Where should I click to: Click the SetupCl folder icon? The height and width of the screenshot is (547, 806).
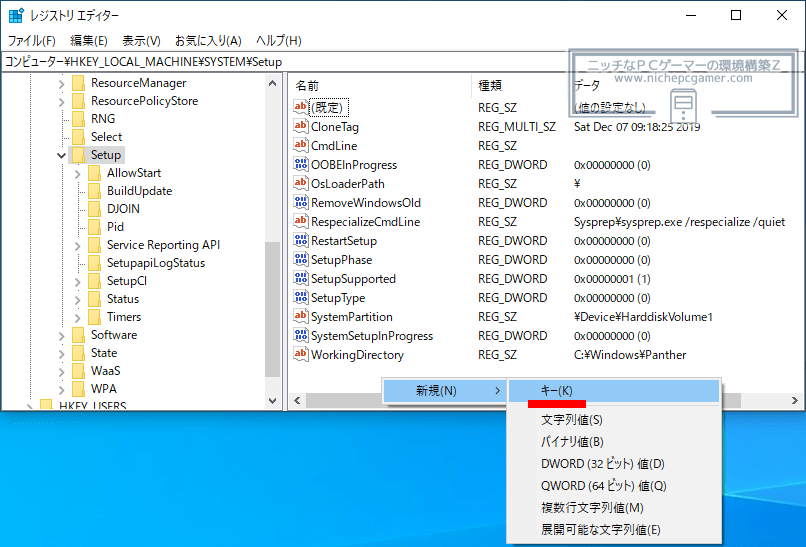(95, 281)
